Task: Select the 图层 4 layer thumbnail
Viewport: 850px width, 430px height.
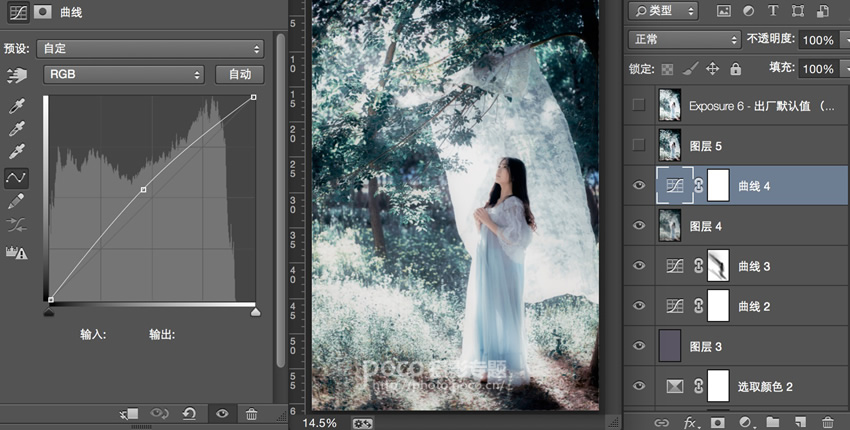Action: tap(668, 225)
